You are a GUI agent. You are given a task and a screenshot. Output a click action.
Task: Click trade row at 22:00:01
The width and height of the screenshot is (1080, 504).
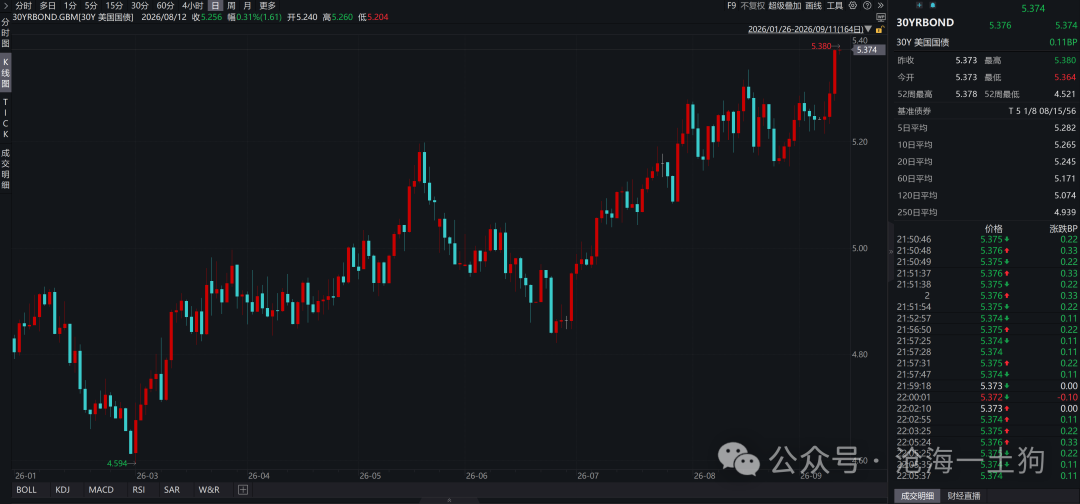[x=986, y=397]
